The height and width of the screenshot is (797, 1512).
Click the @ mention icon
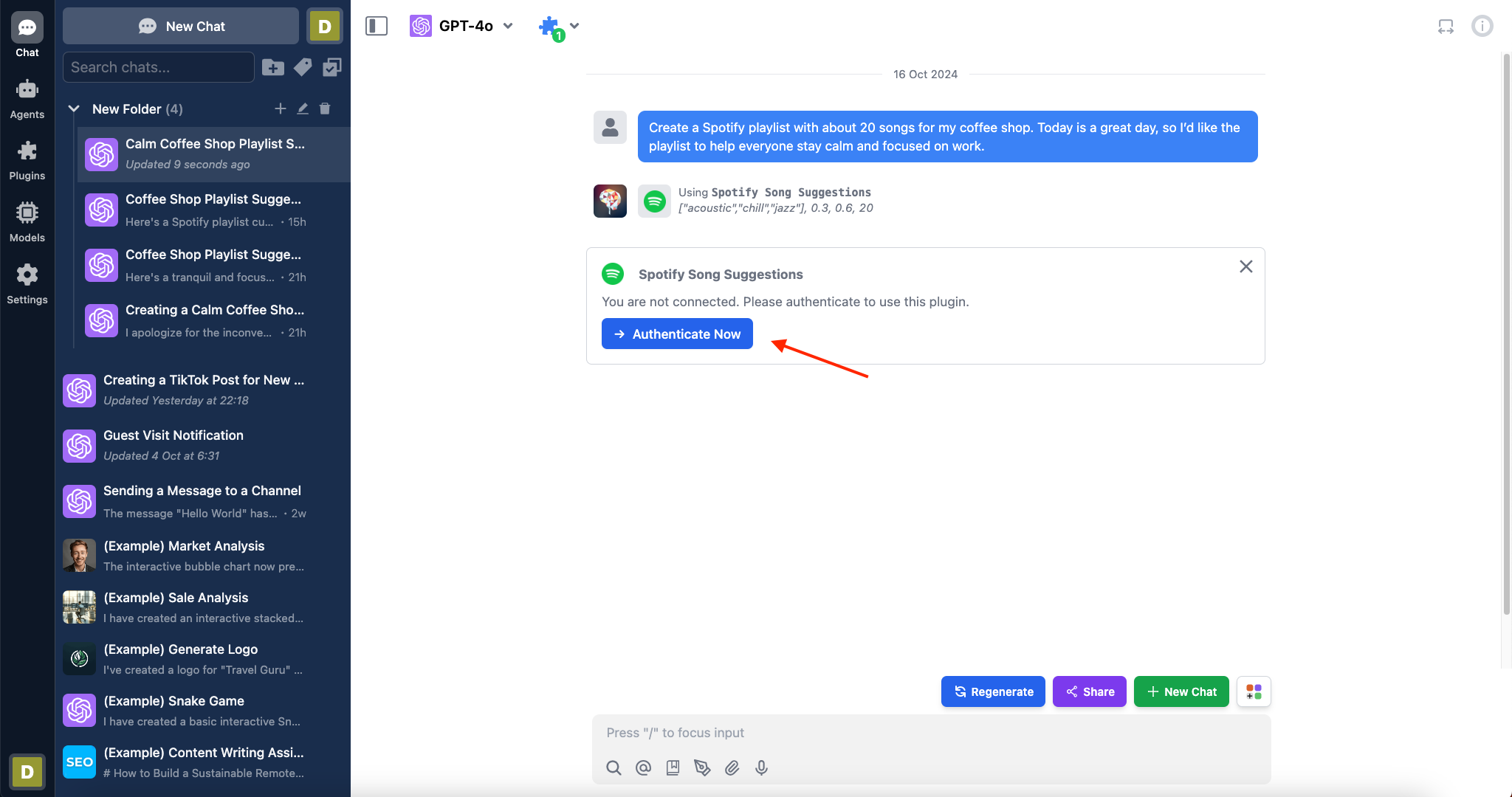pos(643,768)
